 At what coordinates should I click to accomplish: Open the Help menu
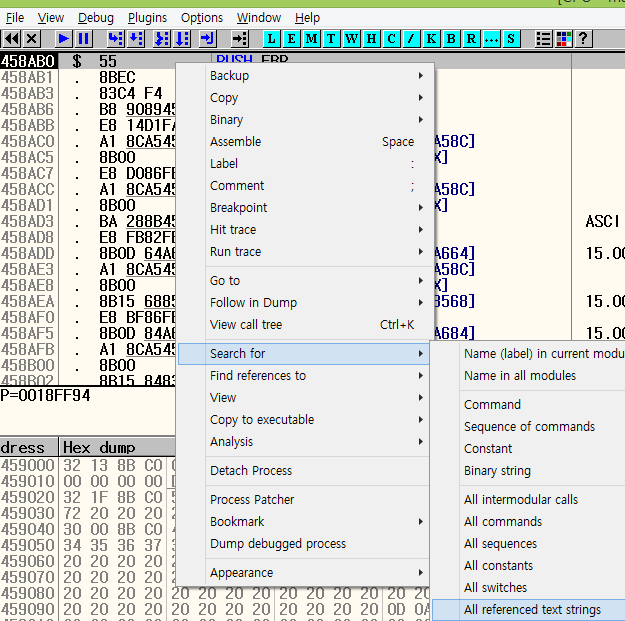click(307, 18)
